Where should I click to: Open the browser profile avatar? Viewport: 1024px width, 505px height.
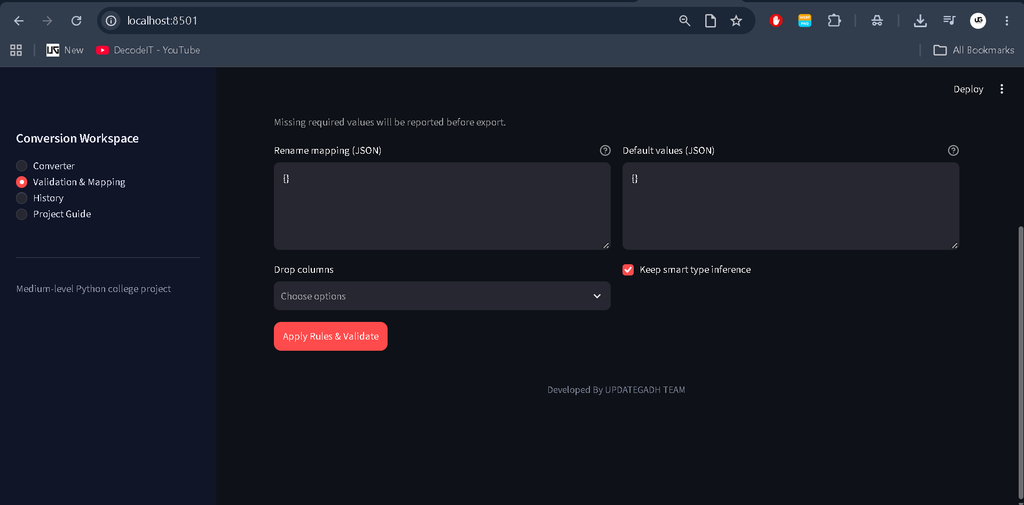[x=978, y=21]
